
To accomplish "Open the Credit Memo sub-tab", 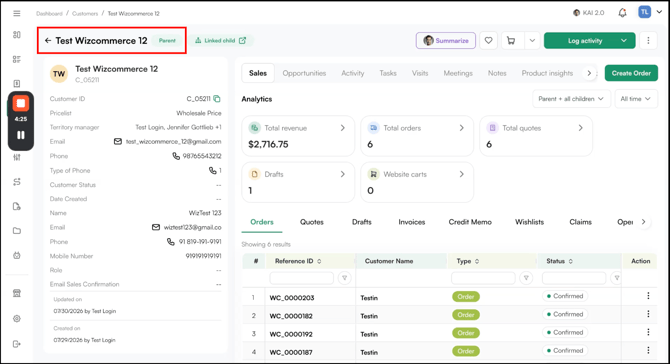I will [470, 222].
